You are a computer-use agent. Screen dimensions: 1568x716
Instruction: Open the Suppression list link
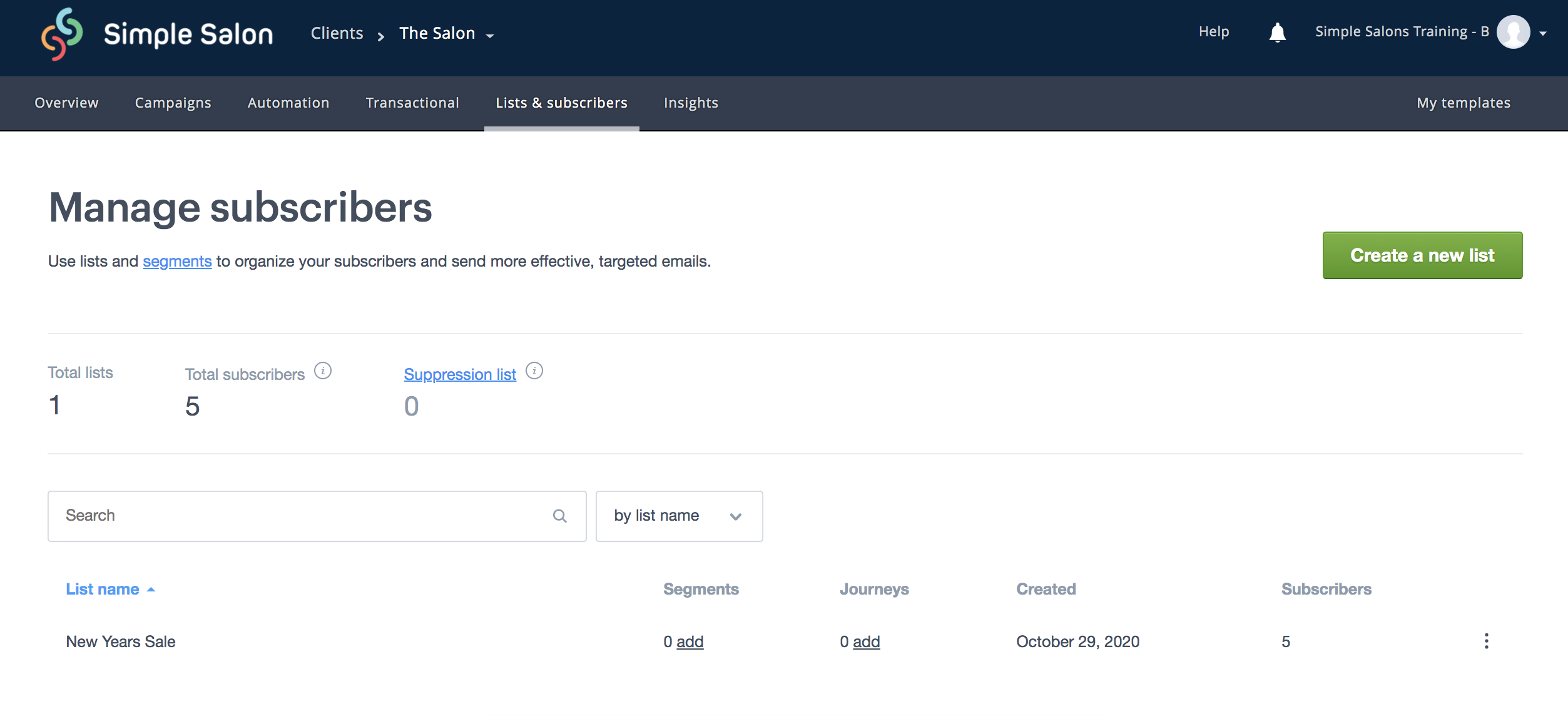tap(460, 374)
